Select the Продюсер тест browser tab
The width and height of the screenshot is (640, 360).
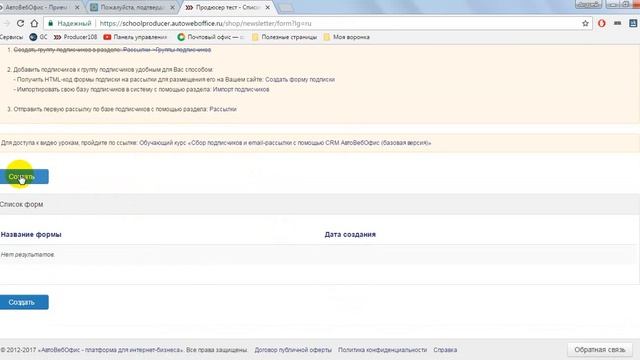[x=227, y=7]
